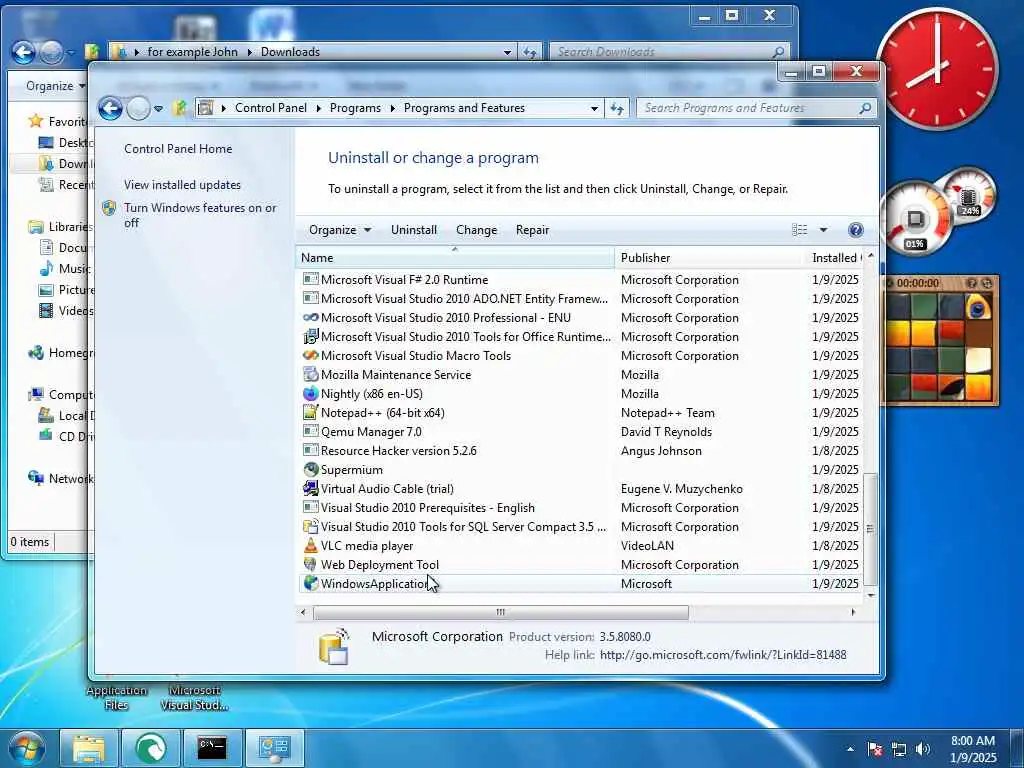
Task: Open Control Panel Home link
Action: (178, 149)
